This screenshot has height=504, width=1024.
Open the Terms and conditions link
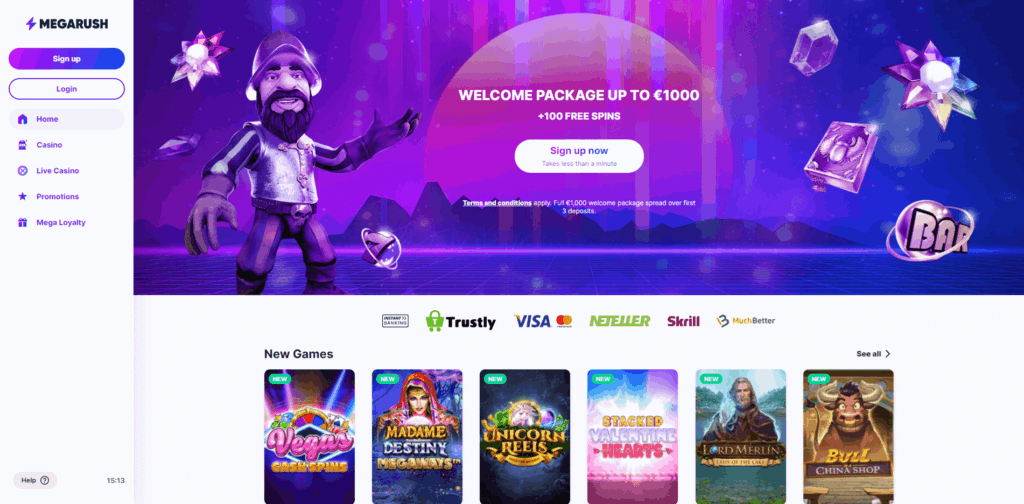pos(497,203)
